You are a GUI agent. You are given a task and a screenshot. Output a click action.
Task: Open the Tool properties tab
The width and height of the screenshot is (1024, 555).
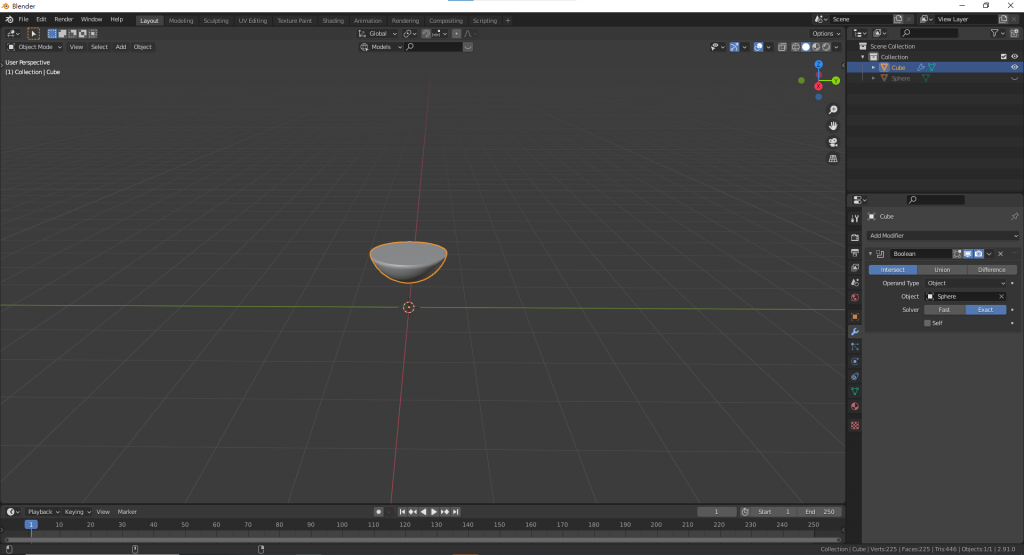pyautogui.click(x=855, y=219)
